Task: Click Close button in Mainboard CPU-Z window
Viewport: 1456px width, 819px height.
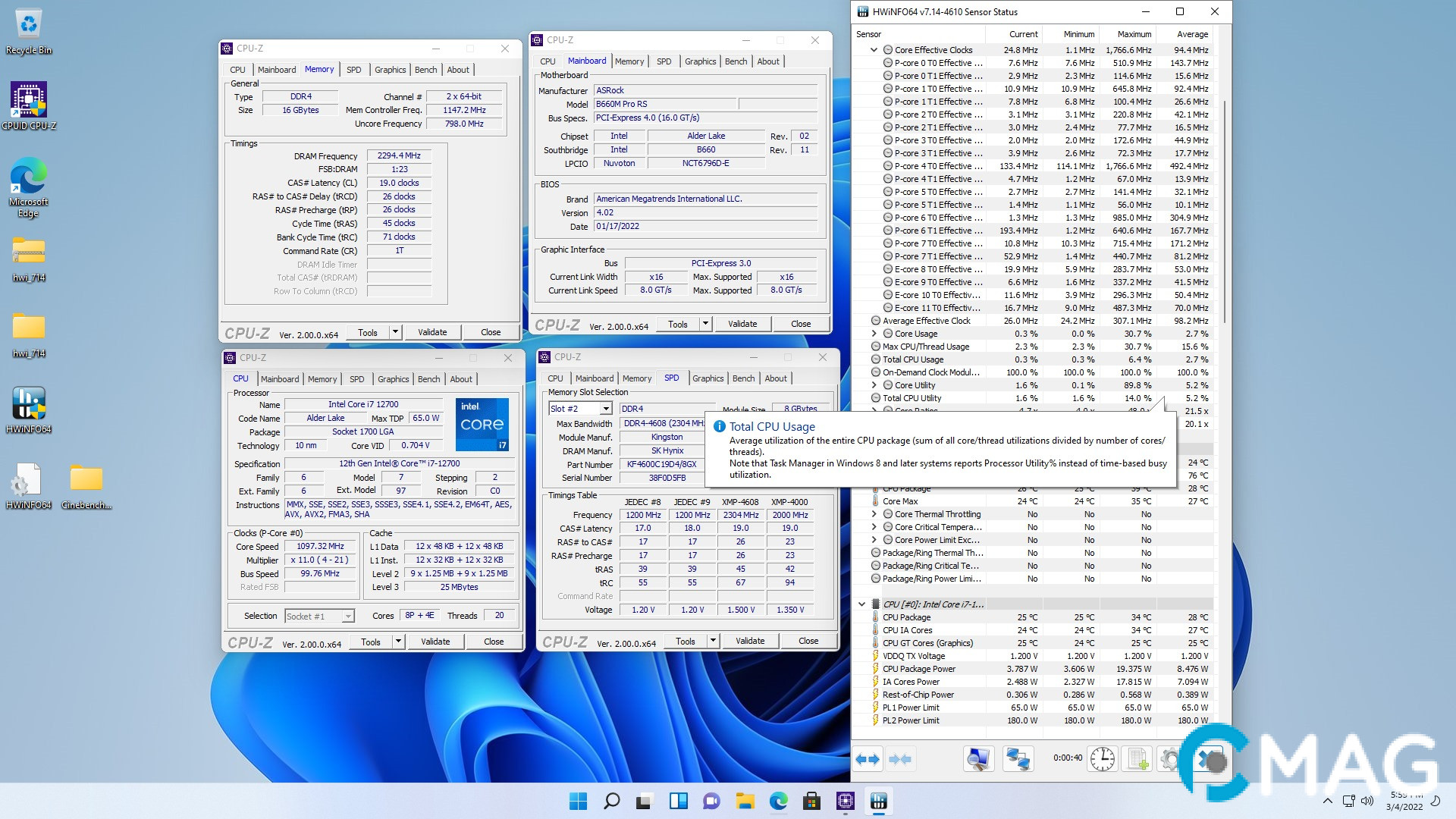Action: click(800, 324)
